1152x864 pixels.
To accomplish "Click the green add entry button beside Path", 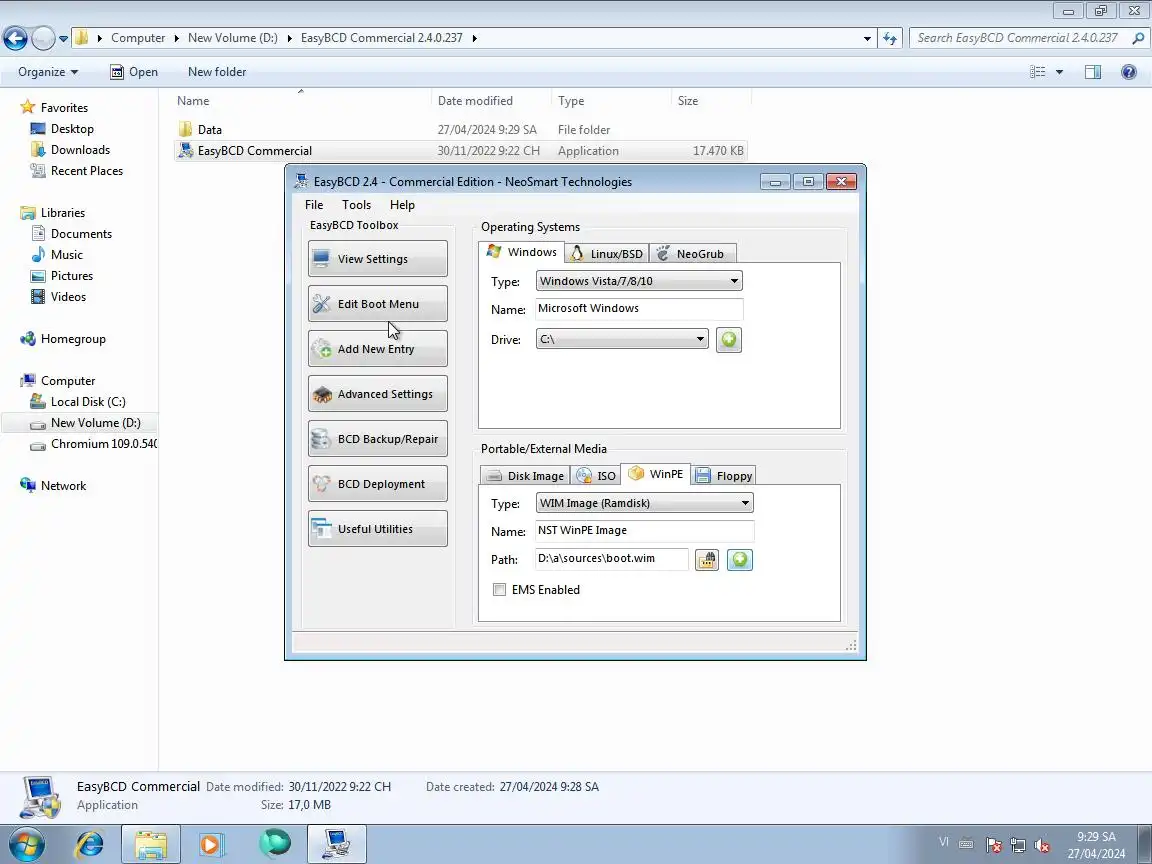I will pos(740,560).
